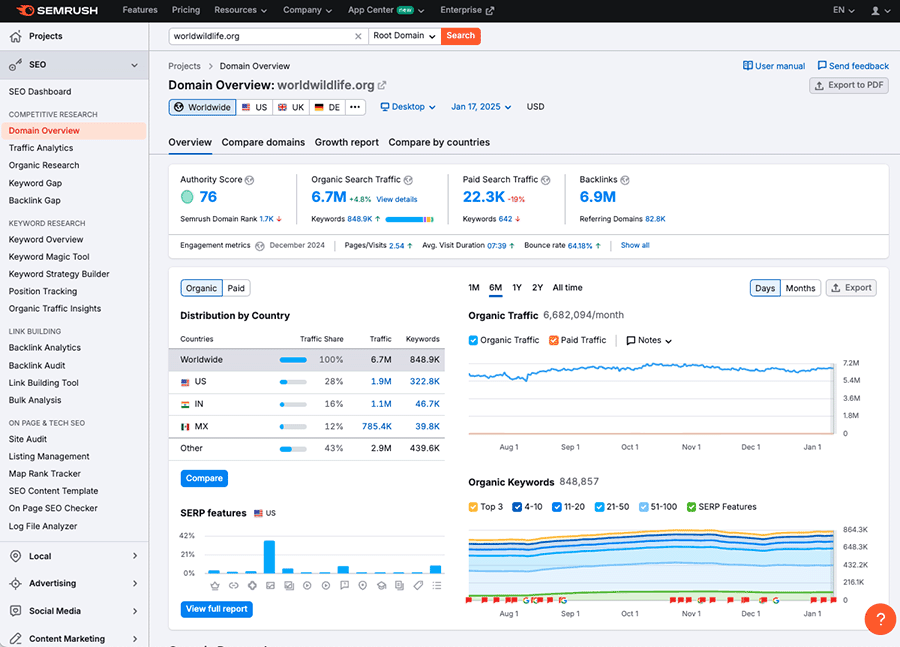The width and height of the screenshot is (900, 647).
Task: Switch to Growth report tab
Action: click(347, 142)
